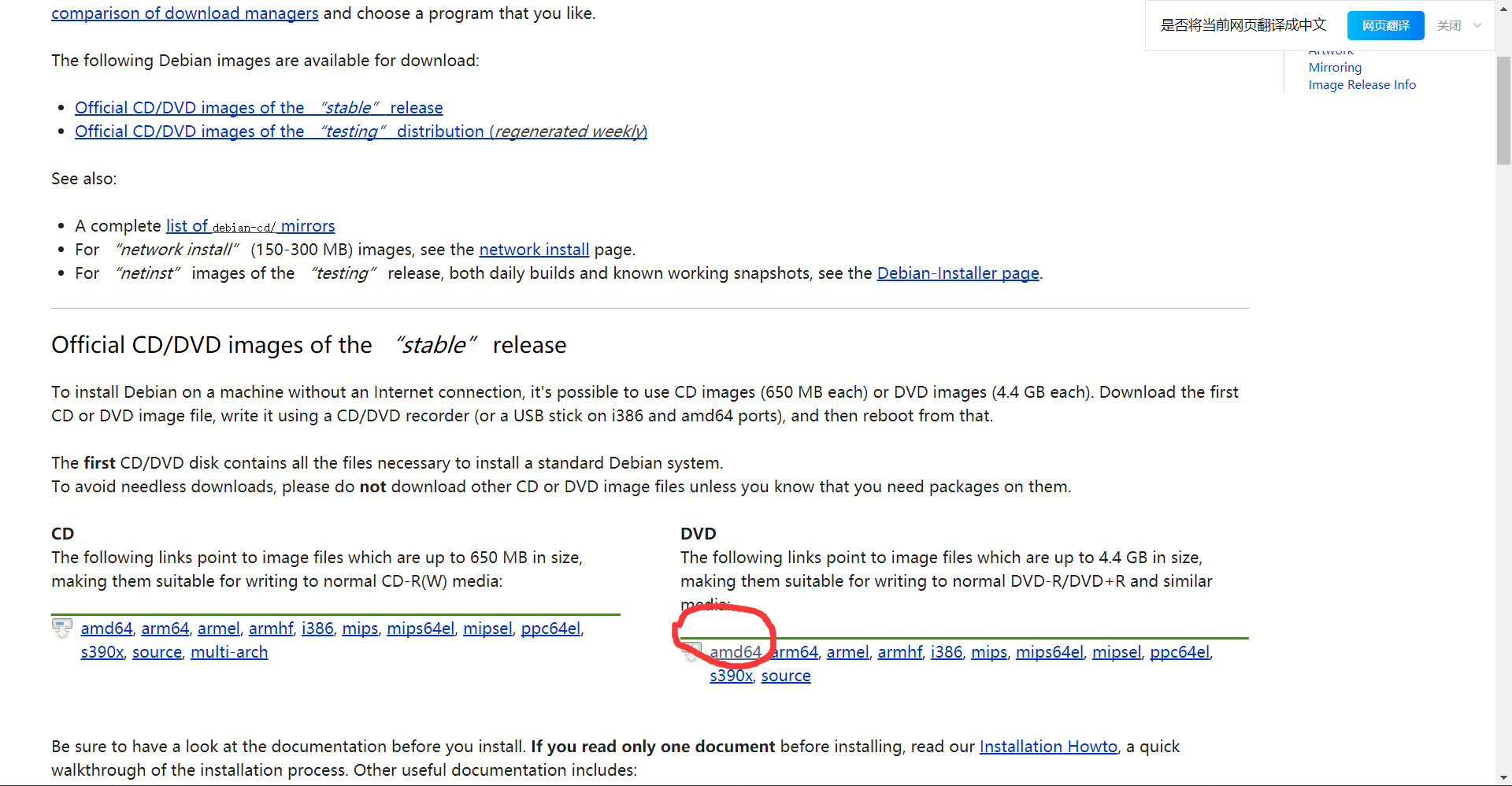Click amd64 link under DVD section
This screenshot has width=1512, height=786.
pyautogui.click(x=736, y=652)
